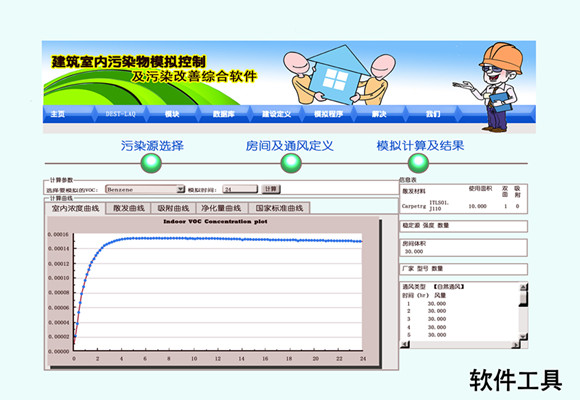
Task: Click the simulation time field showing 24
Action: 240,189
